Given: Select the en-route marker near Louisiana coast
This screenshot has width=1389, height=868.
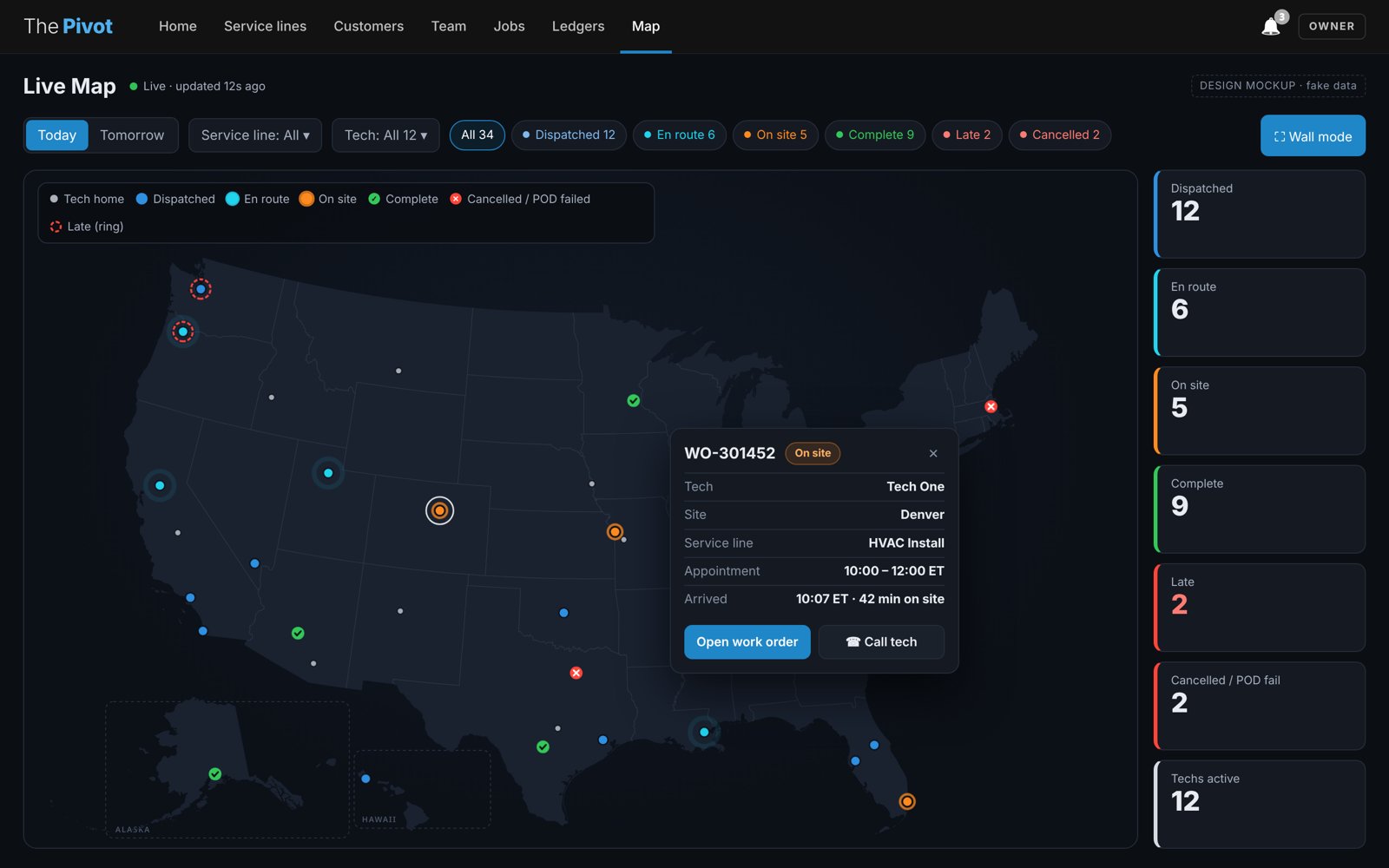Looking at the screenshot, I should pyautogui.click(x=704, y=732).
